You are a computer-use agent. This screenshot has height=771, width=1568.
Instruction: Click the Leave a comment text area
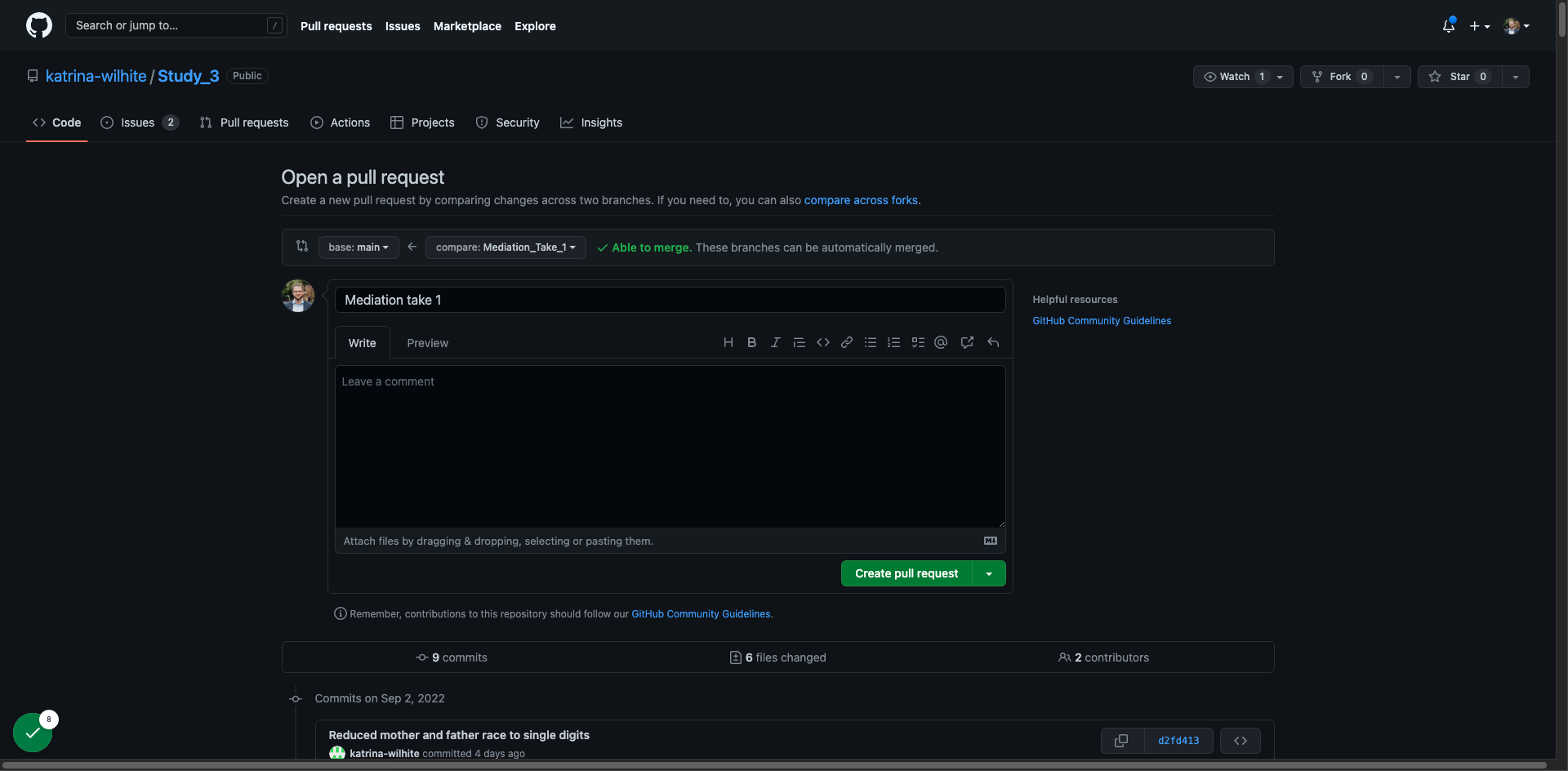[670, 446]
